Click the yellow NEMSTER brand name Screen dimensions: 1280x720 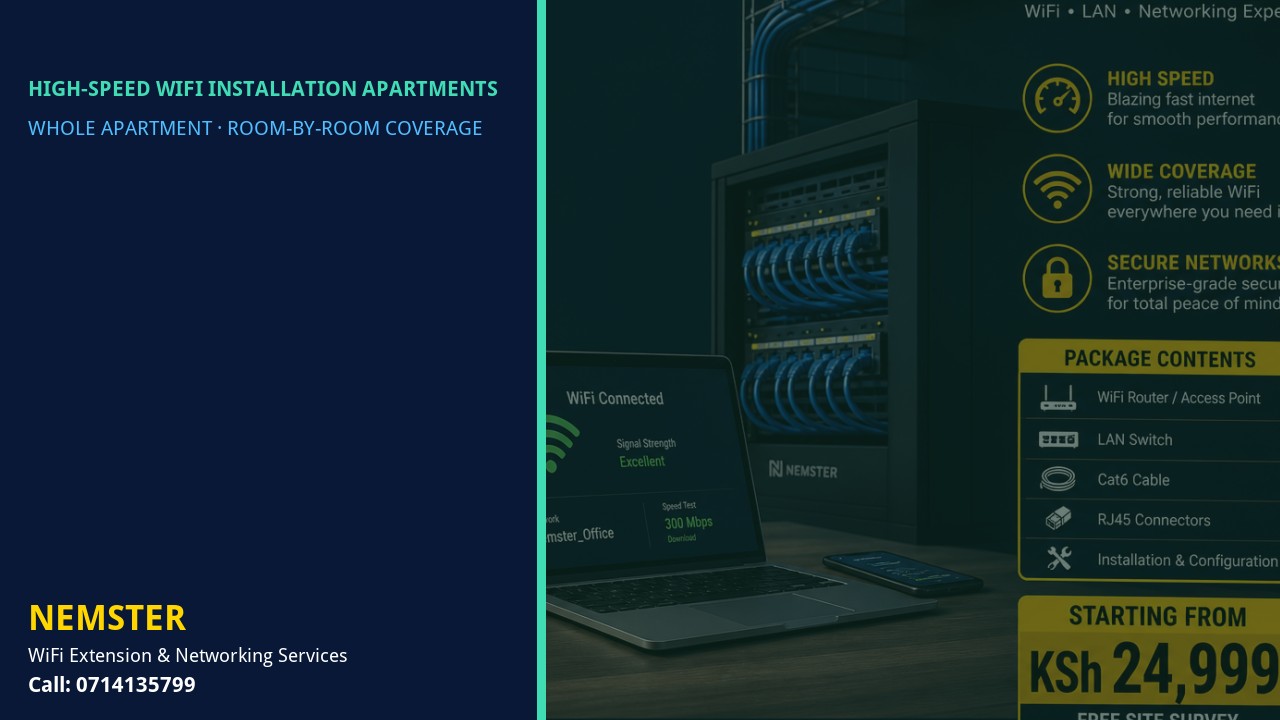click(107, 618)
